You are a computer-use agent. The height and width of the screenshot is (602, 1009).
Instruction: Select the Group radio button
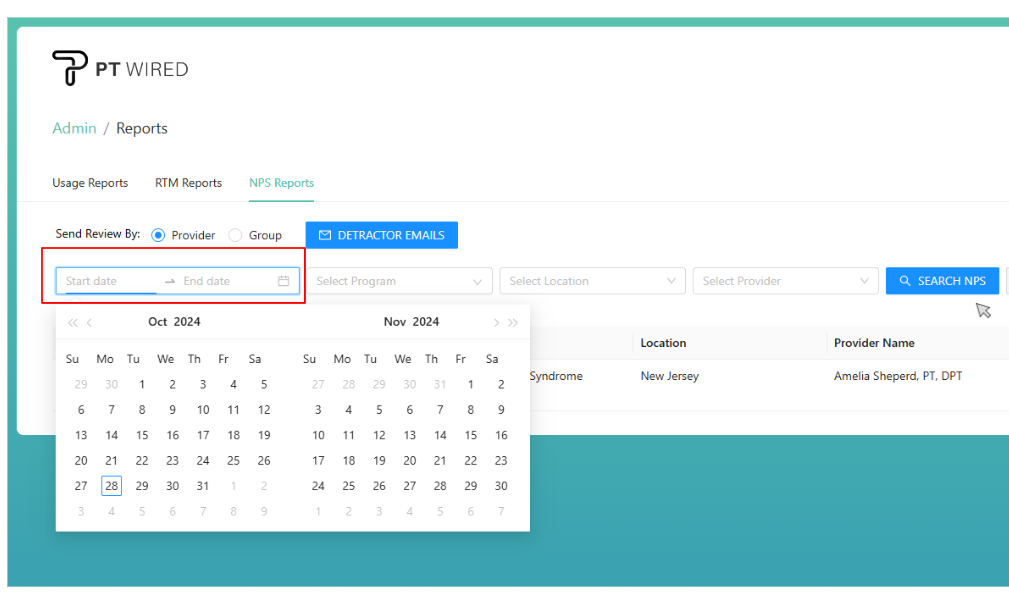point(235,235)
